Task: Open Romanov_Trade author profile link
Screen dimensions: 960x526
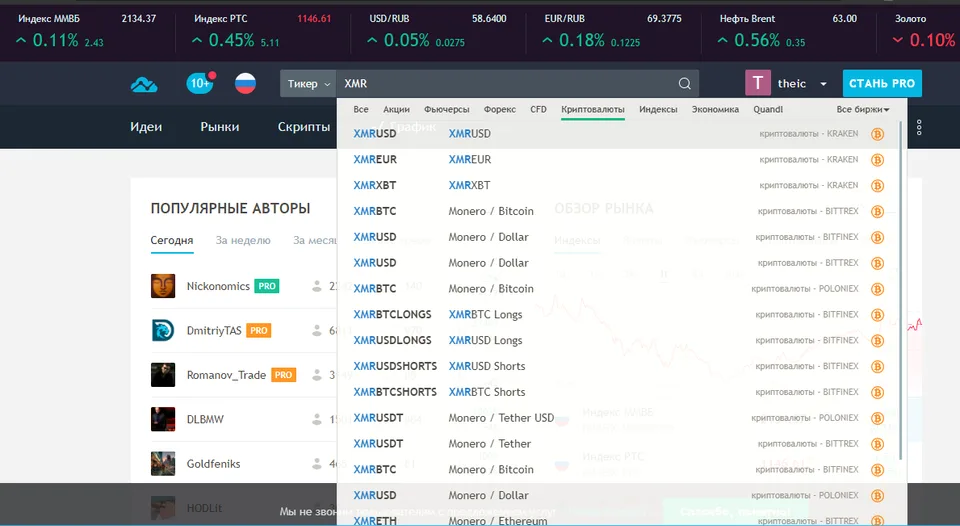Action: pyautogui.click(x=227, y=375)
